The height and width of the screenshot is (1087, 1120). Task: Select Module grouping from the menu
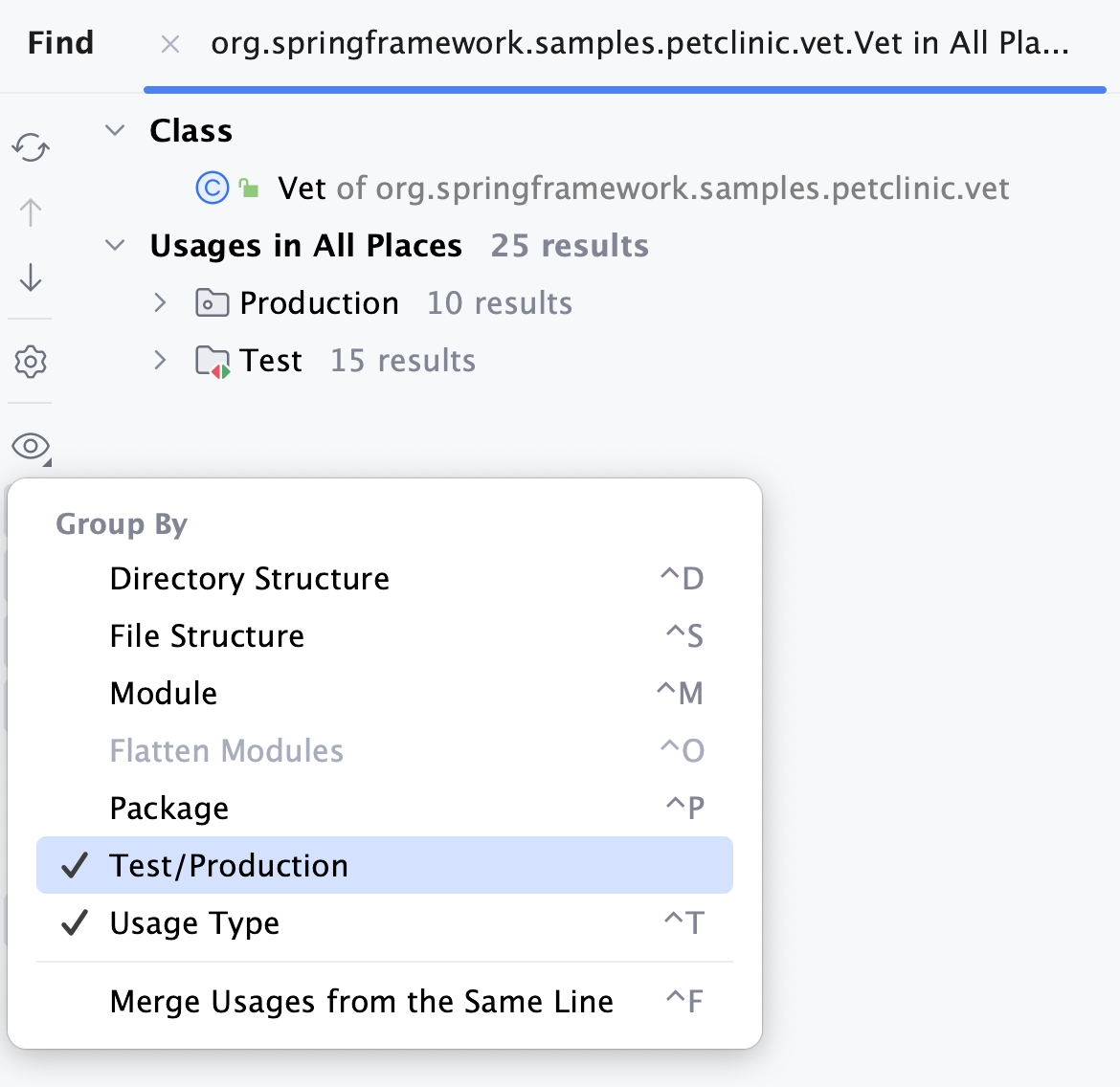(x=163, y=693)
